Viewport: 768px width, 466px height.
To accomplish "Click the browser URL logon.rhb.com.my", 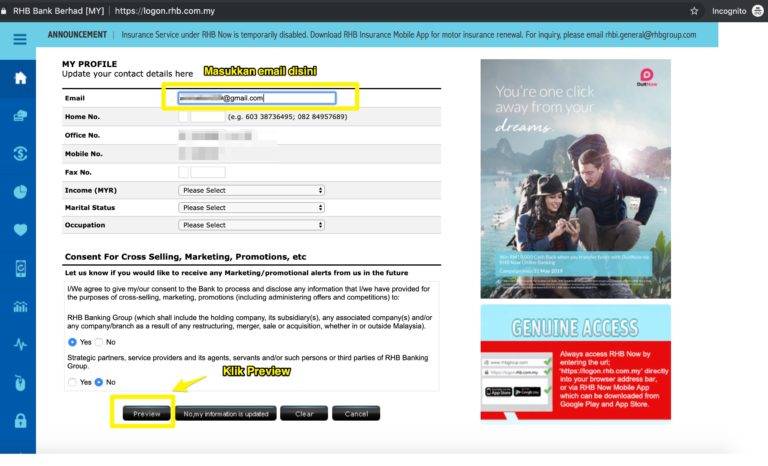I will pyautogui.click(x=165, y=11).
